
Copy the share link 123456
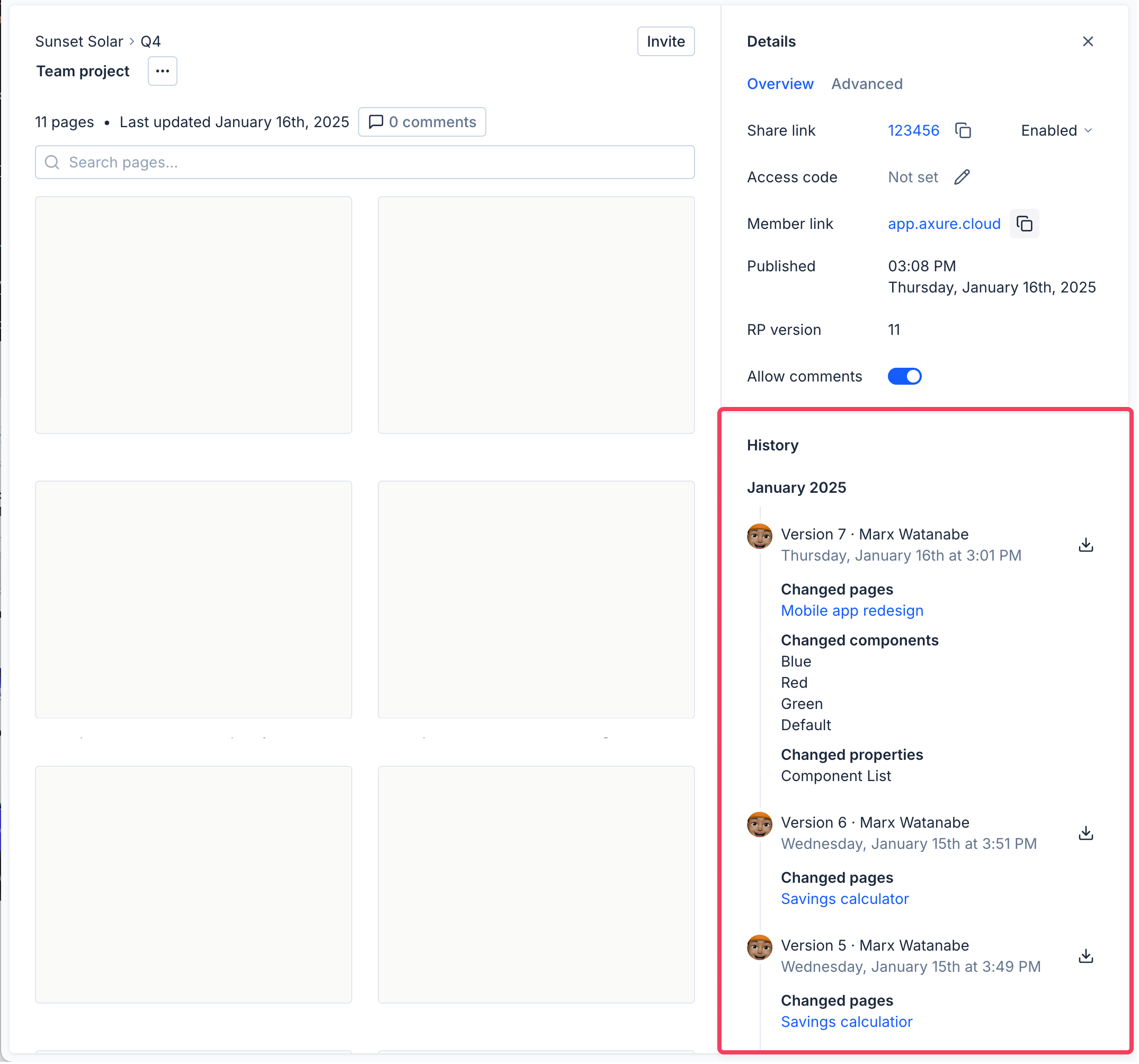(963, 131)
